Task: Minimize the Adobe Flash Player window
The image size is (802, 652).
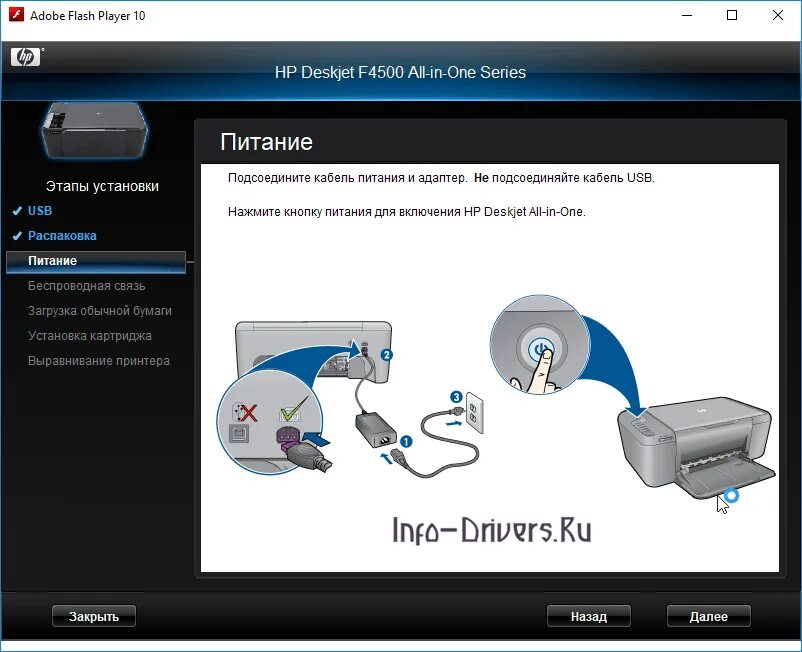Action: coord(687,15)
